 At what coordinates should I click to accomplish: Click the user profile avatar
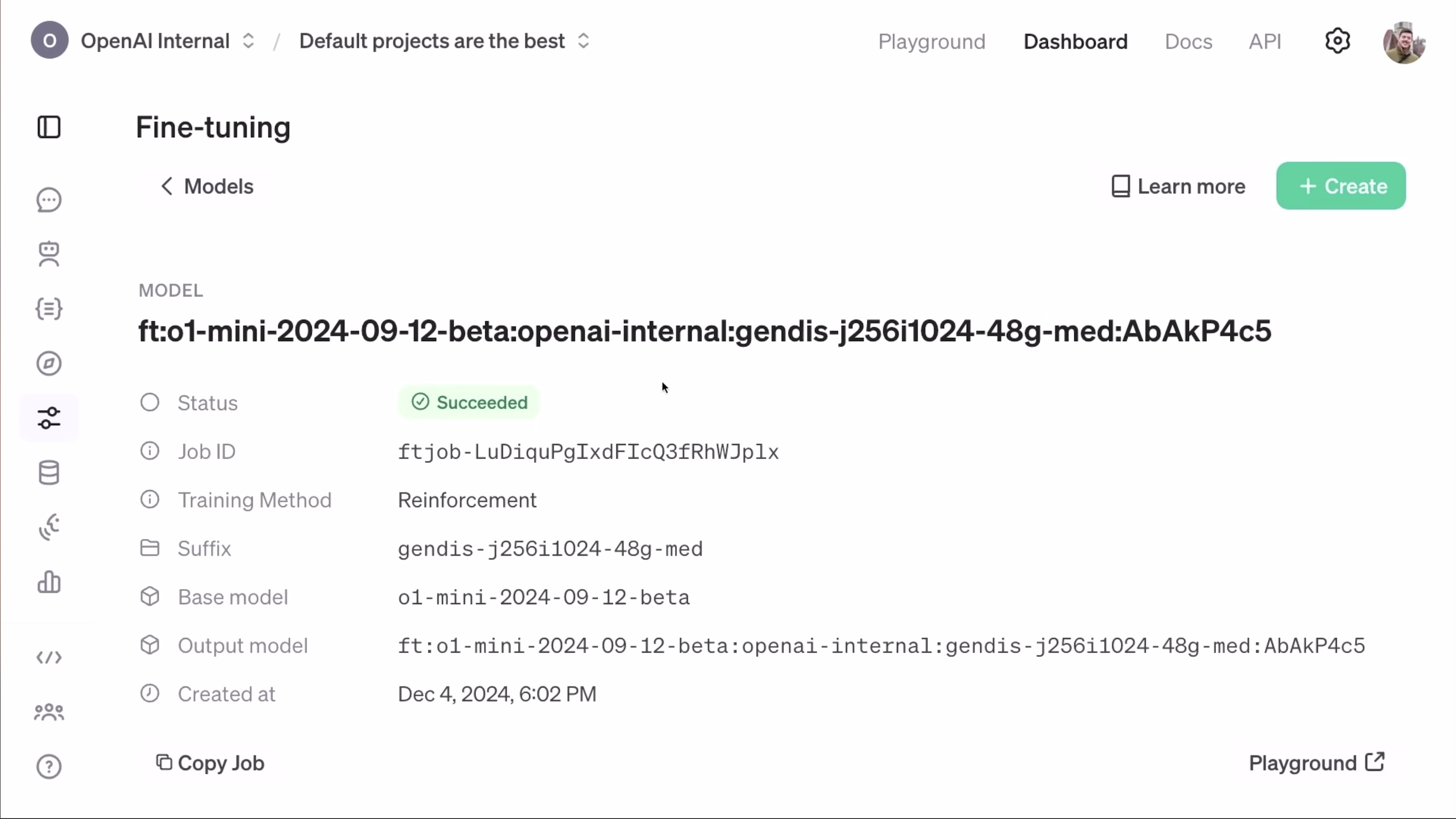[1403, 42]
